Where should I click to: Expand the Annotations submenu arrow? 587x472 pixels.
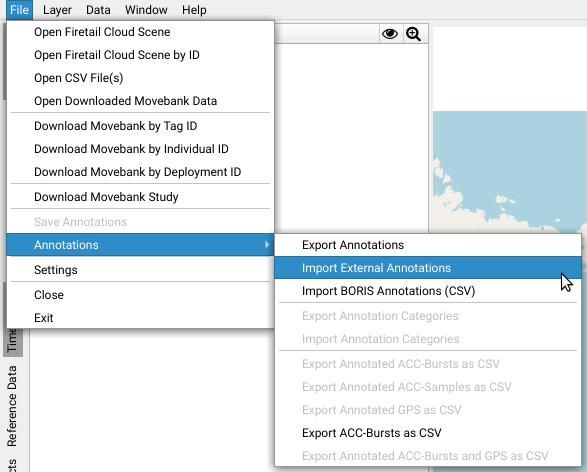click(x=267, y=244)
